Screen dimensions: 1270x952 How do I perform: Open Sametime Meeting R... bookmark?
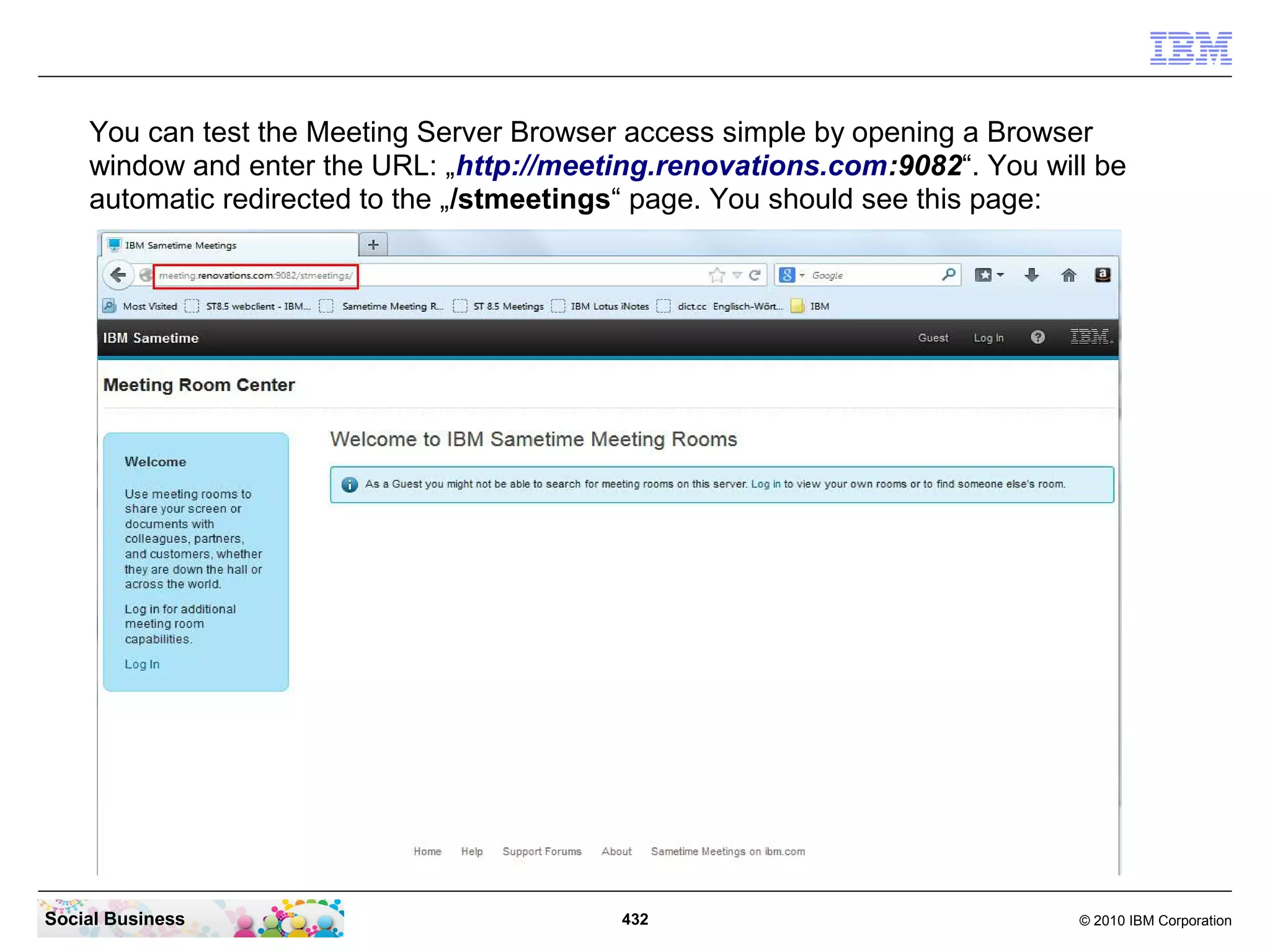coord(382,306)
